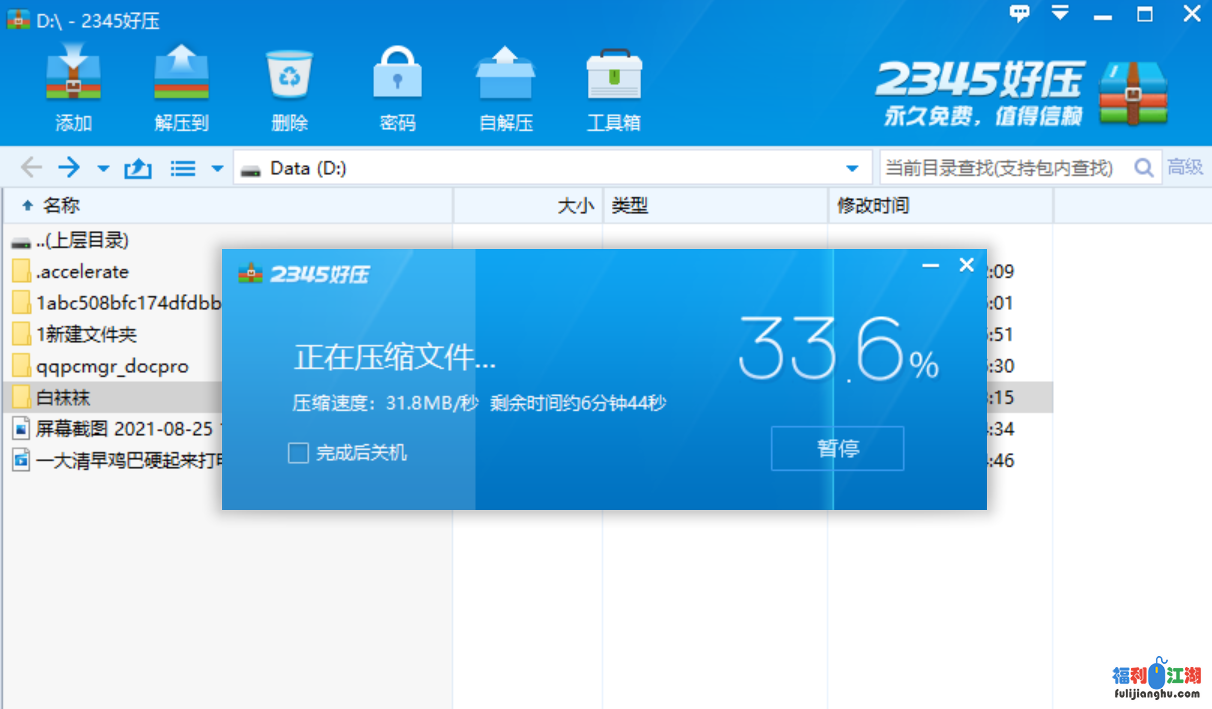Click the 添加 (Add) toolbar icon
The width and height of the screenshot is (1212, 709).
click(74, 76)
